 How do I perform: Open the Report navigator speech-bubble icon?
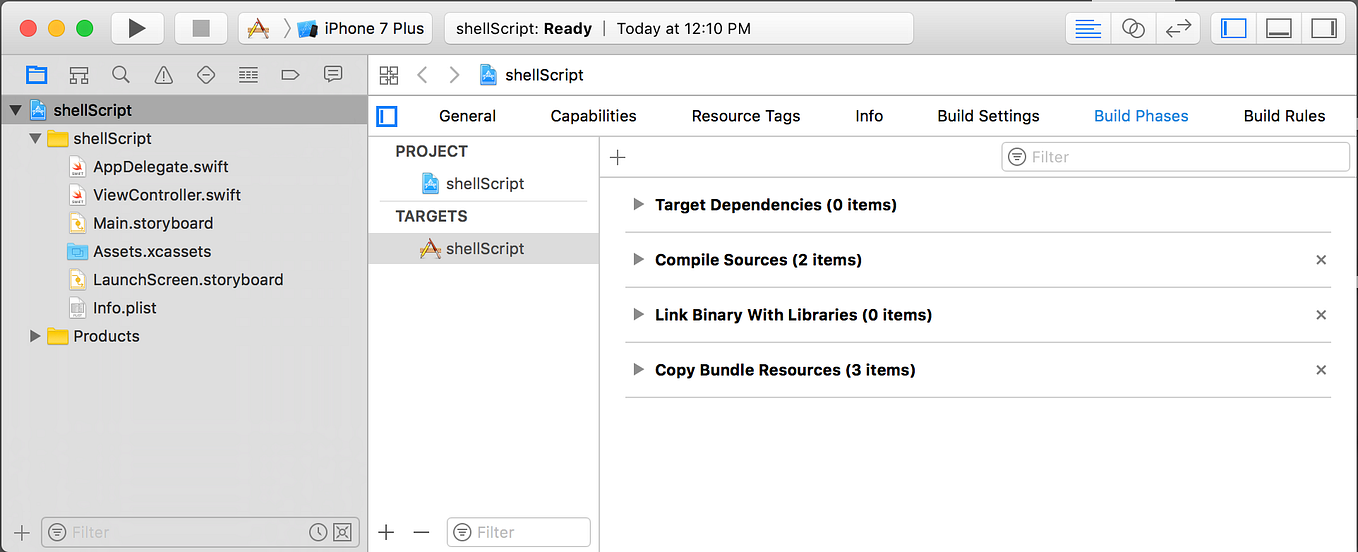[x=333, y=75]
